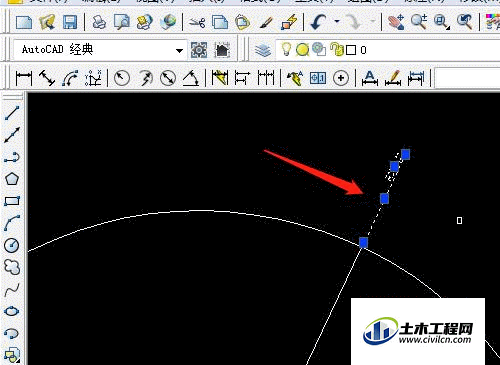
Task: Select the Revision Cloud tool
Action: coord(12,267)
